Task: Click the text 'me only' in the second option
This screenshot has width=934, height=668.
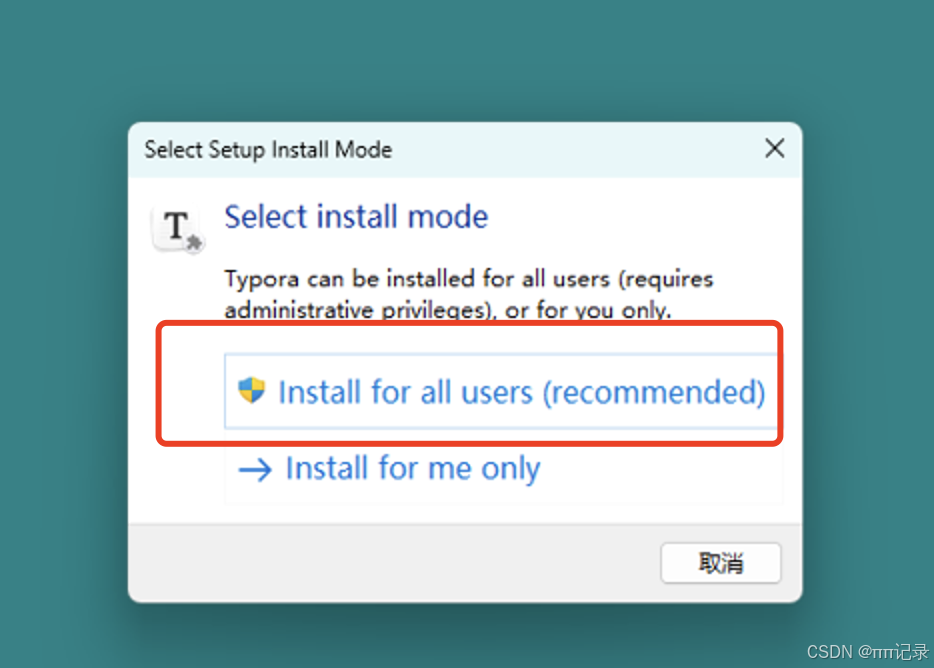Action: tap(484, 468)
